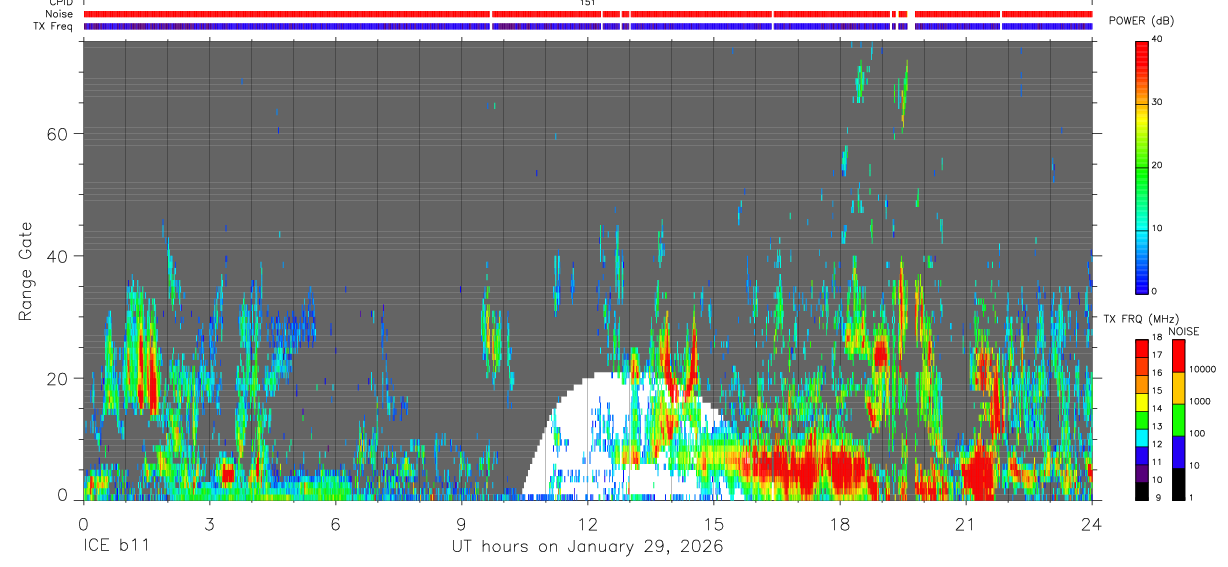This screenshot has height=567, width=1228.
Task: Click the '9' tick on the UT hours axis
Action: click(x=461, y=525)
